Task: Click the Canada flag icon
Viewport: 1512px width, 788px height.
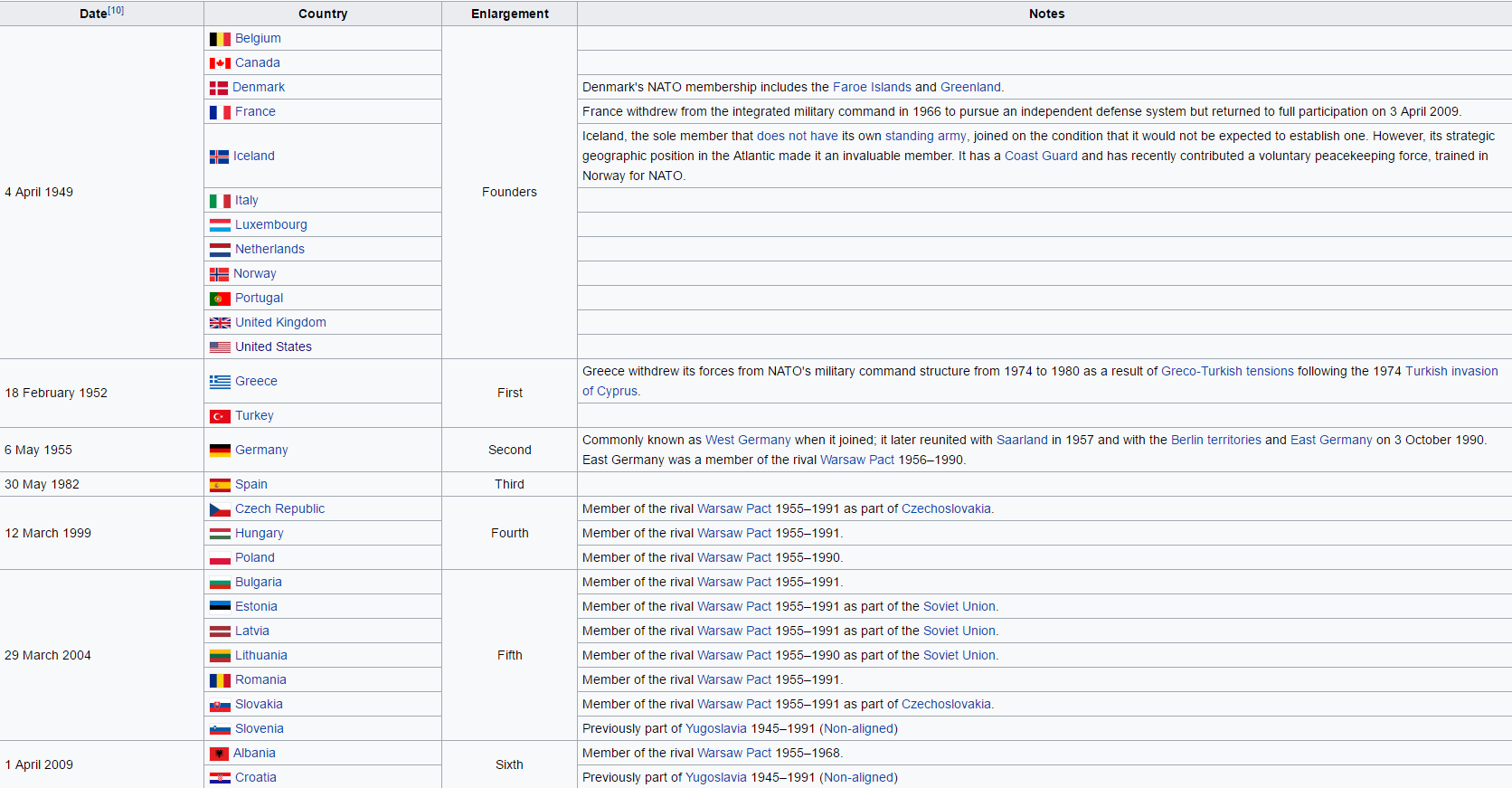Action: click(x=220, y=63)
